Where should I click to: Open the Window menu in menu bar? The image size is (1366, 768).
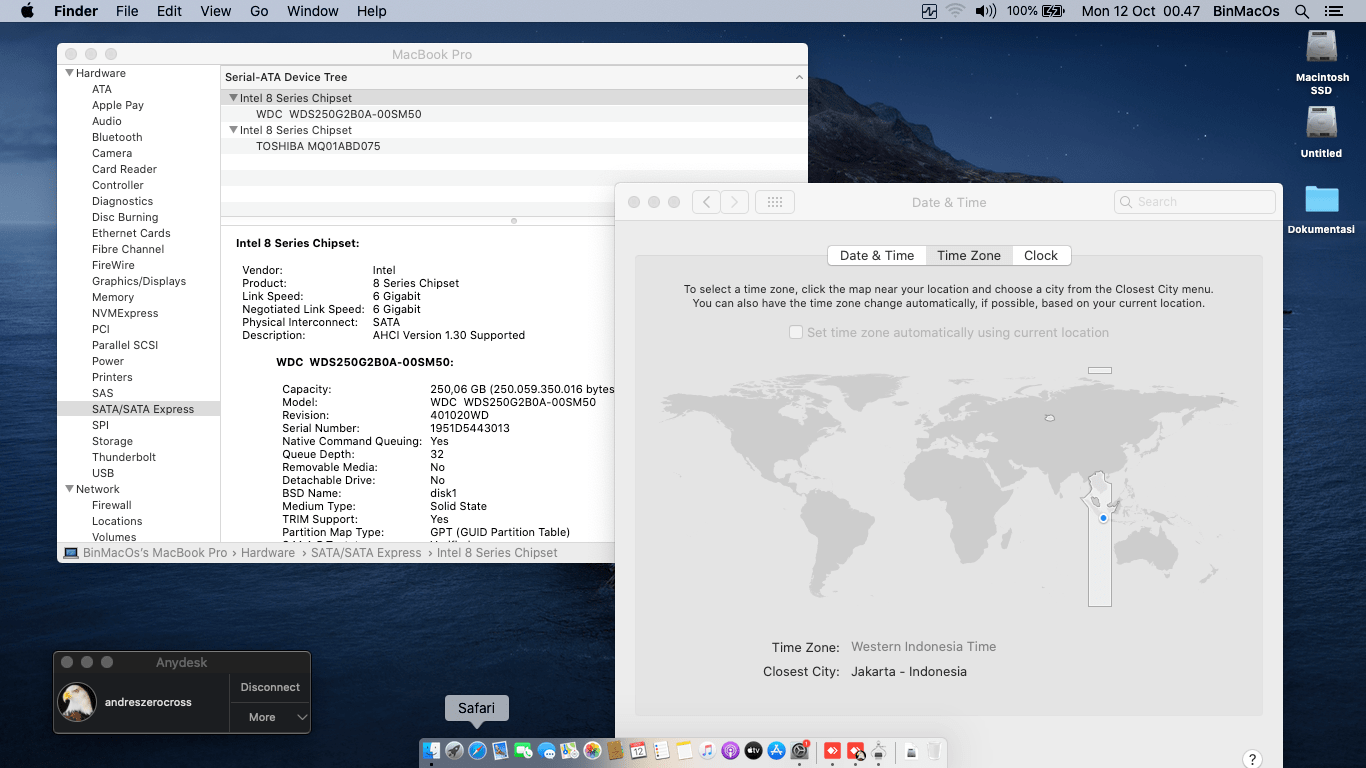click(312, 11)
